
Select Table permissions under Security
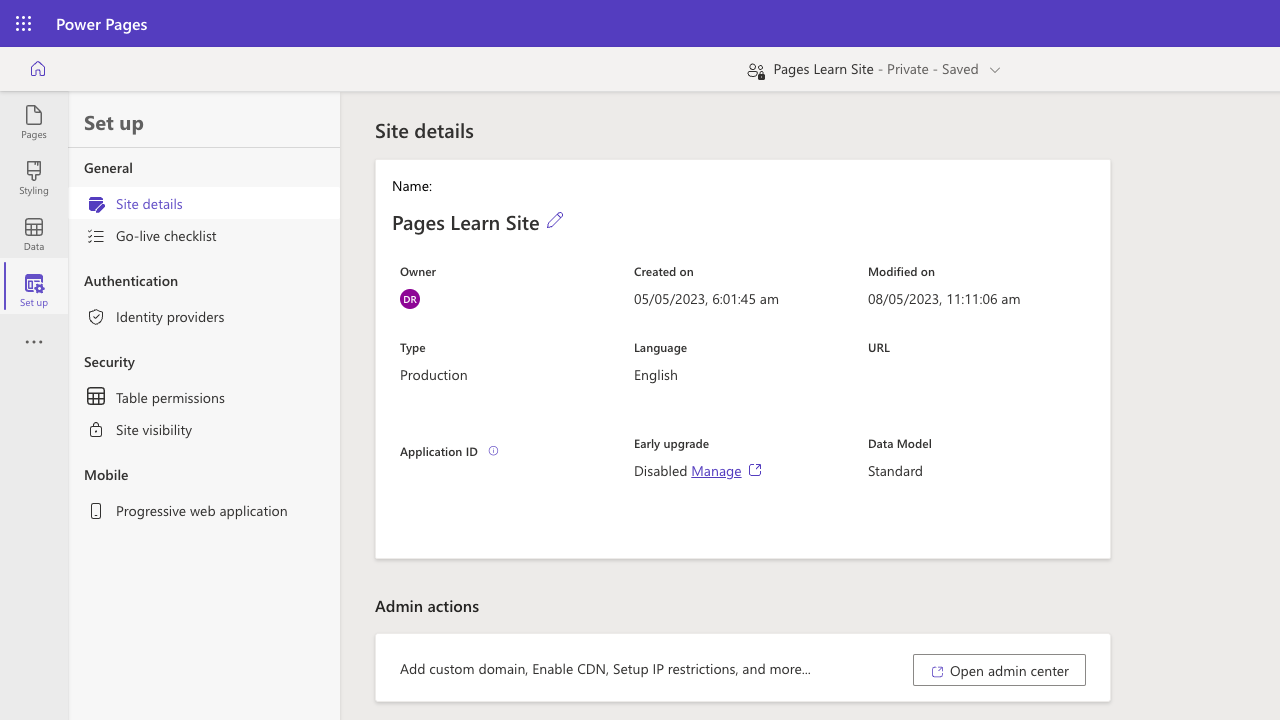pyautogui.click(x=169, y=397)
